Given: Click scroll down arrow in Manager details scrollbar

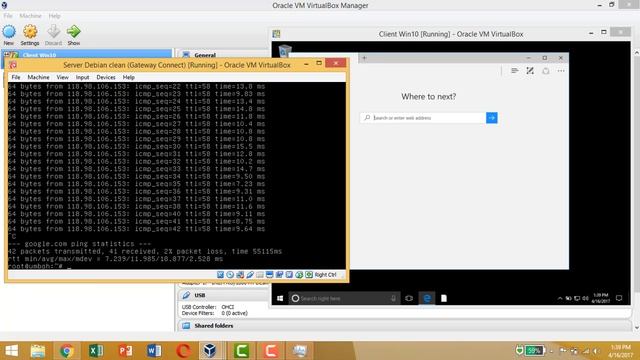Looking at the screenshot, I should point(636,327).
